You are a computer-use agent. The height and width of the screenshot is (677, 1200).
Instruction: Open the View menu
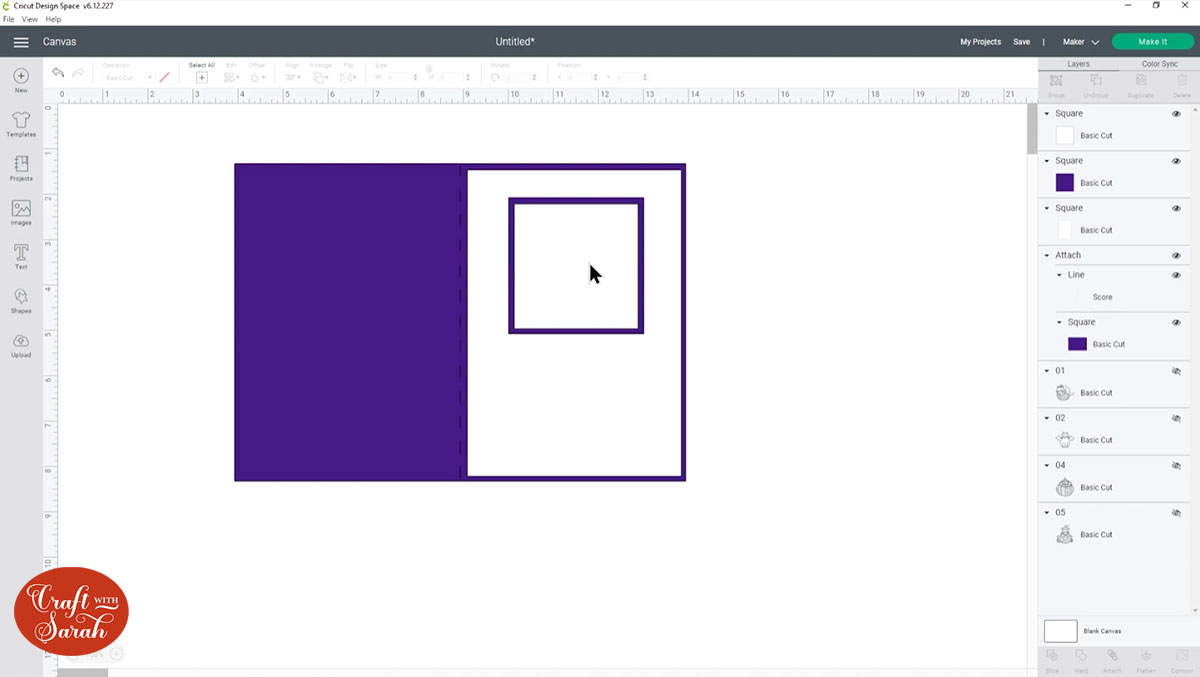click(30, 19)
